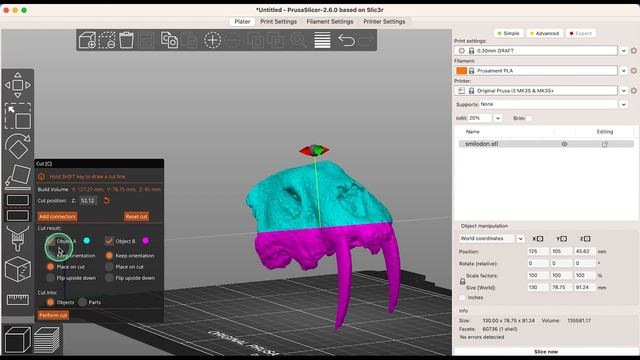Enable the Brim checkbox

click(x=529, y=118)
